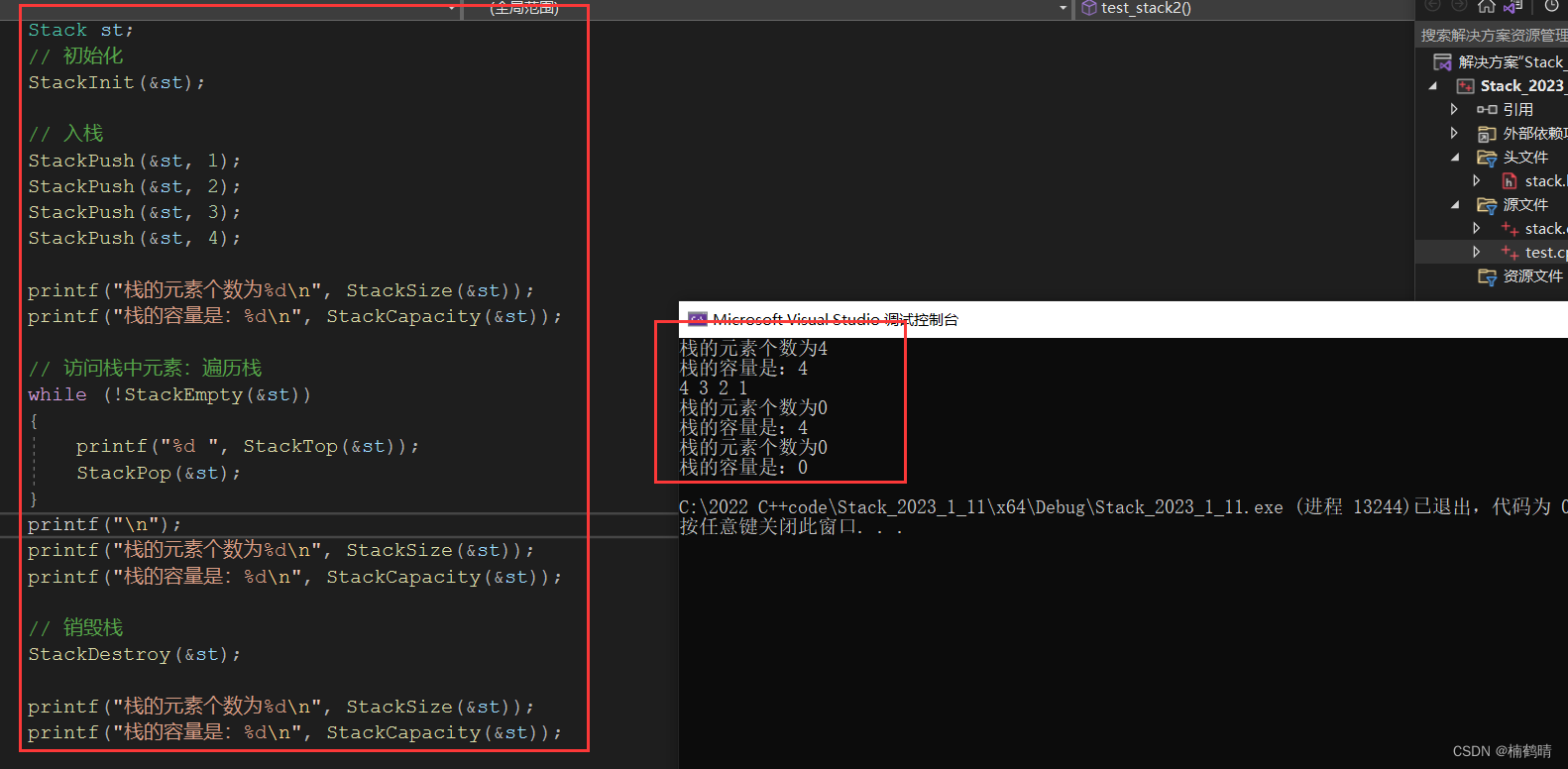Click the code line 'Stack st;'

(x=80, y=31)
